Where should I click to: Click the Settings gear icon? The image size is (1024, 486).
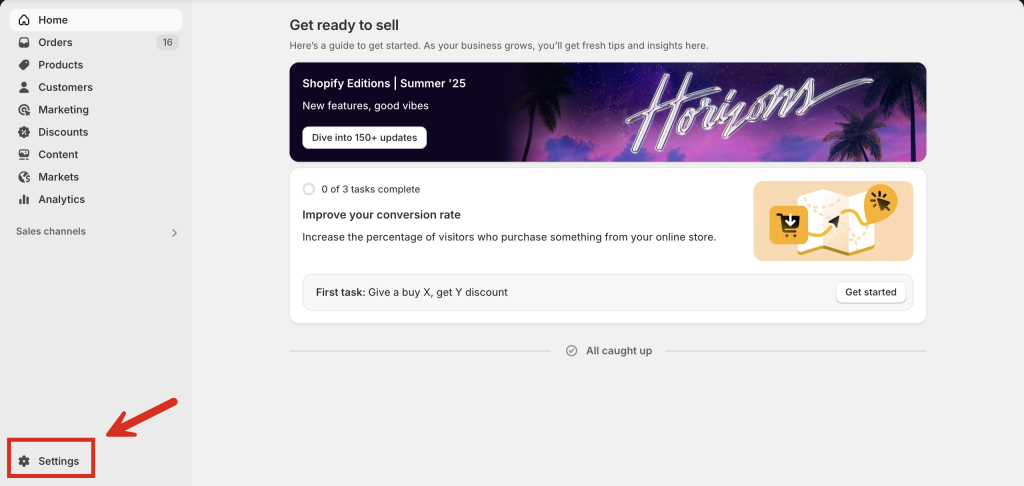pos(24,461)
